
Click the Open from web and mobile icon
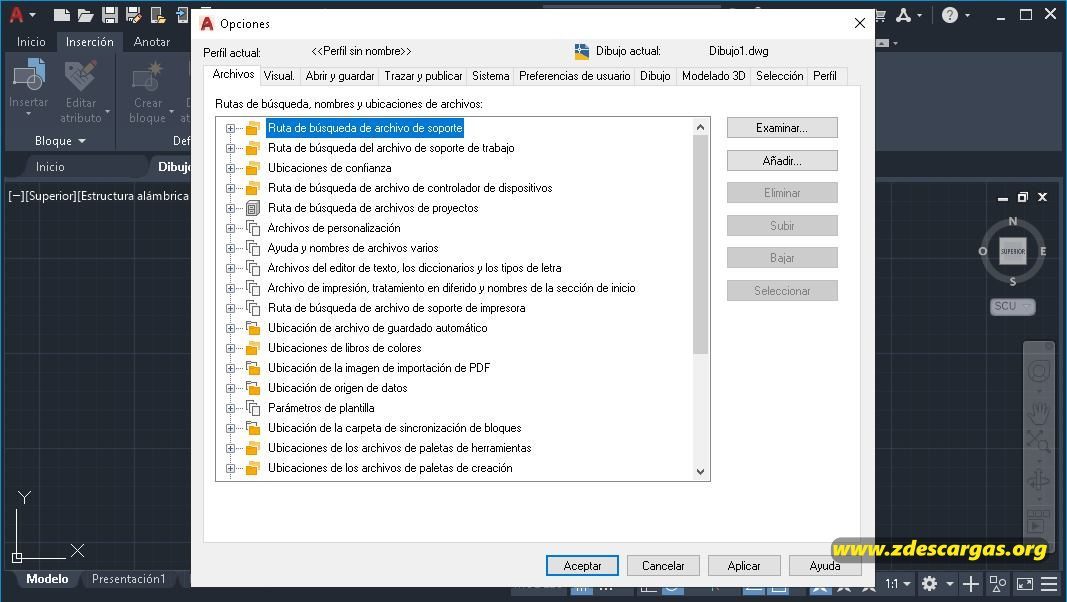click(159, 15)
